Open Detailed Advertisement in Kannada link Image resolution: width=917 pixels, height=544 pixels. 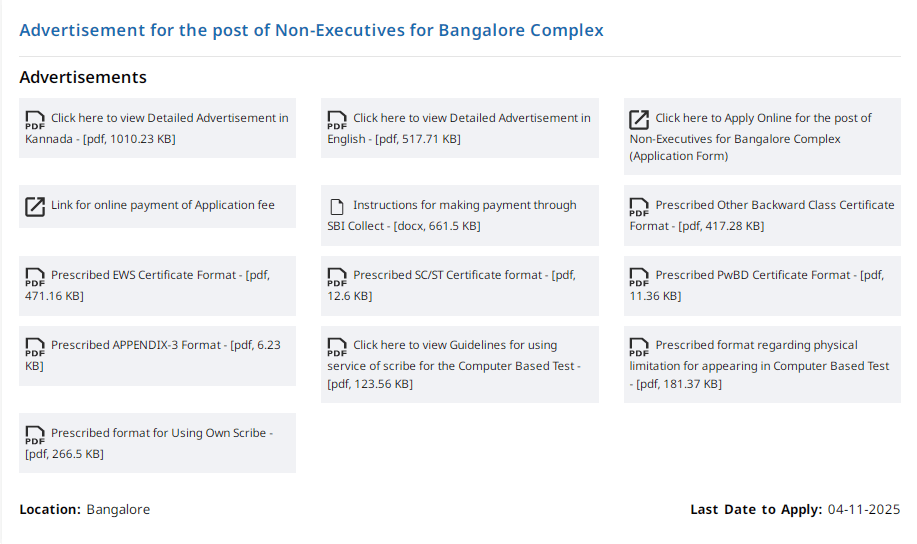169,118
